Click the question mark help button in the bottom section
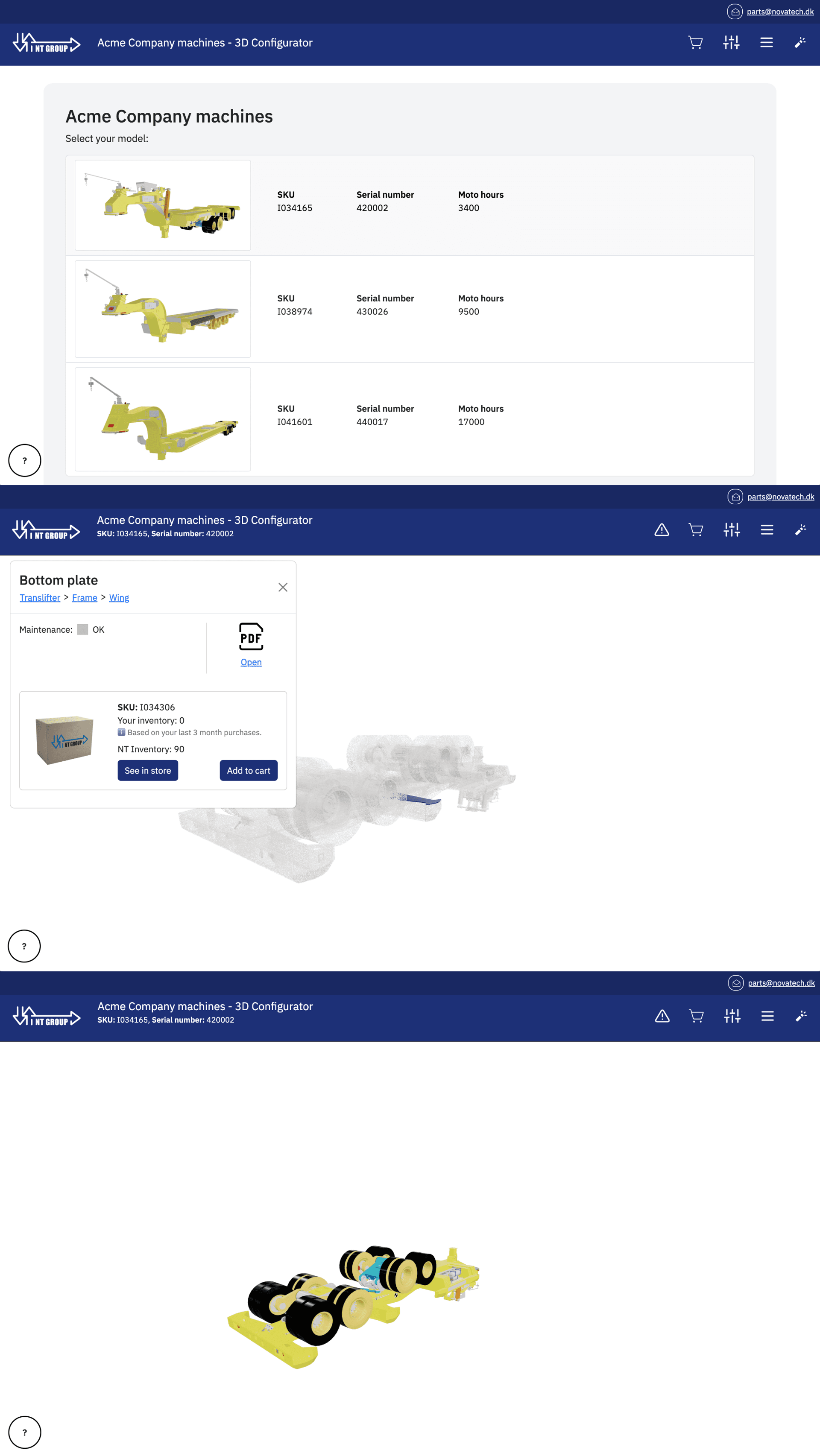 point(24,1432)
